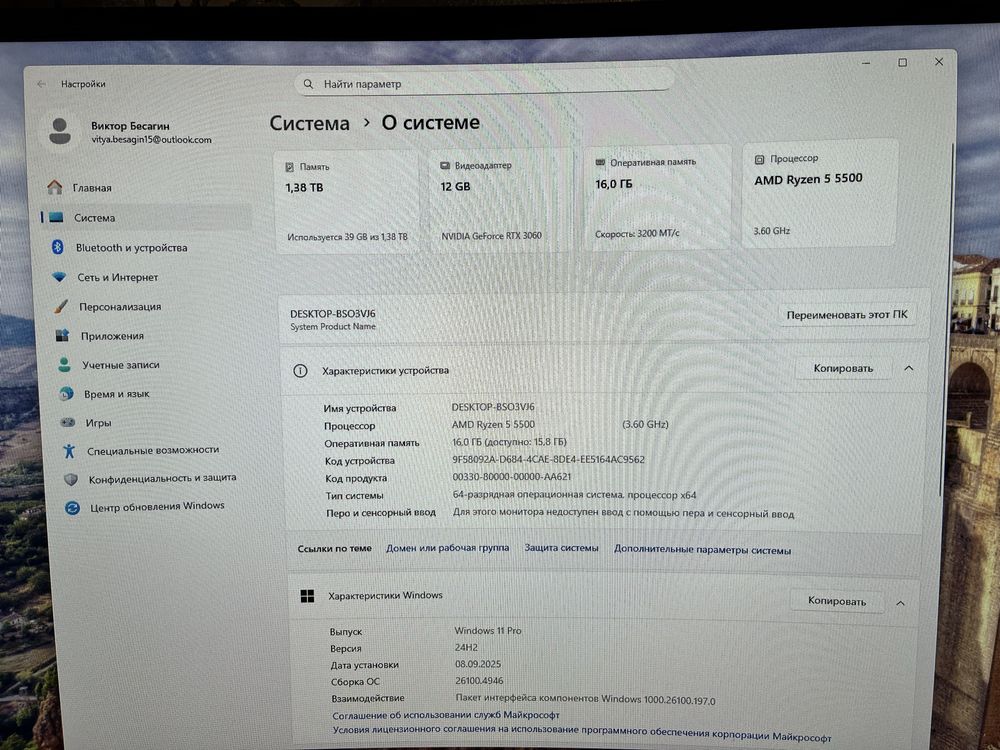Click the device ID value 9F58092A-D684
Image resolution: width=1000 pixels, height=750 pixels.
548,459
